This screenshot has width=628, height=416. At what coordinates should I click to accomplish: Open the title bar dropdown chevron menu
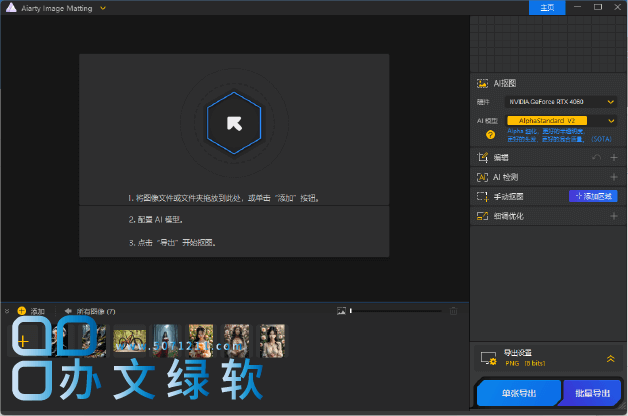pos(103,8)
